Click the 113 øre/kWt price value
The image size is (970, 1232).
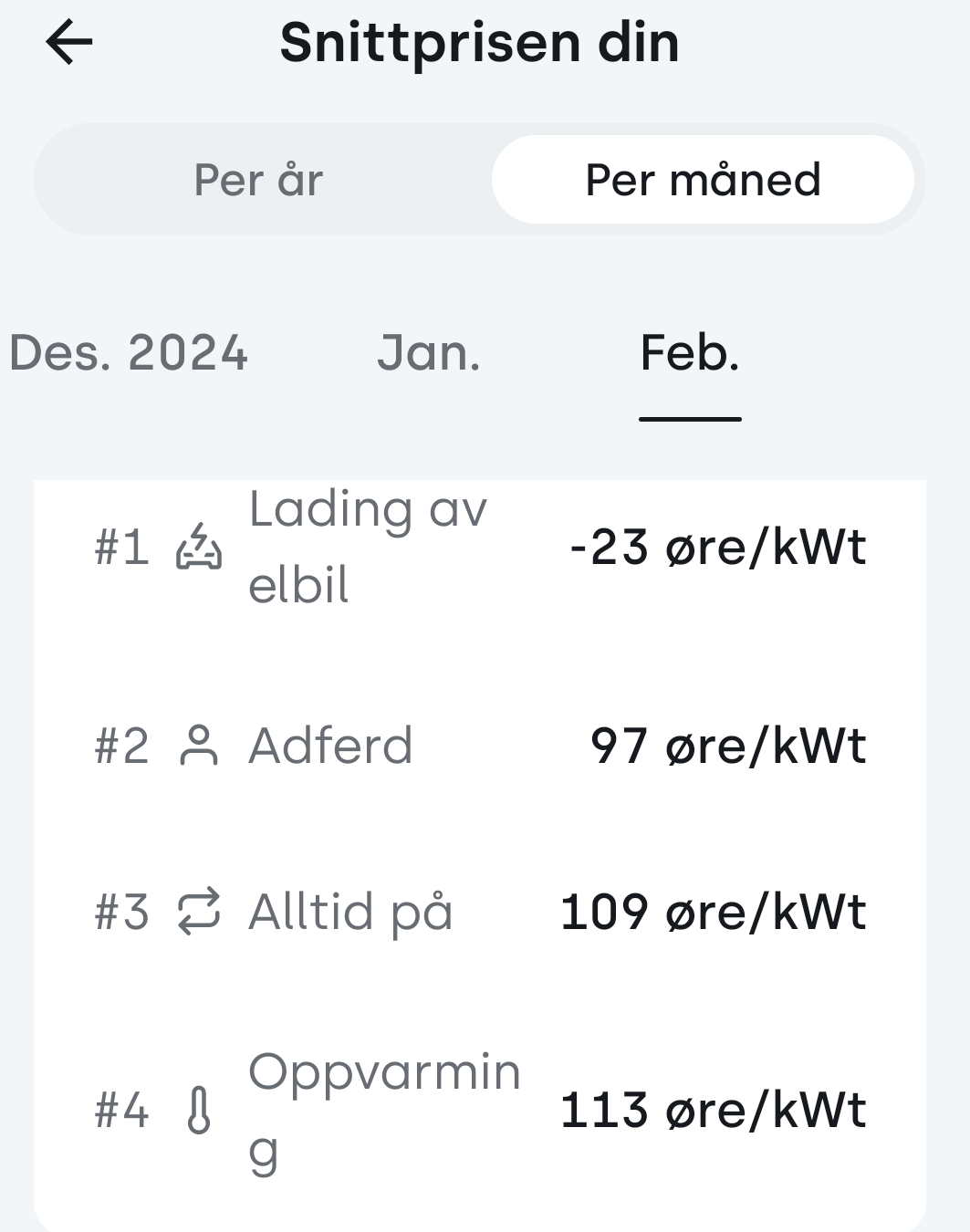[714, 1111]
